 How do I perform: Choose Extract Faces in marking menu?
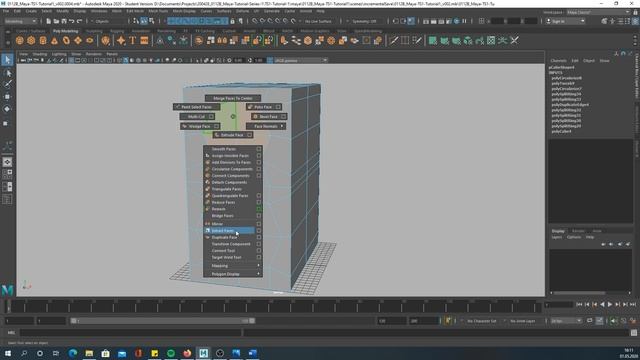click(229, 231)
